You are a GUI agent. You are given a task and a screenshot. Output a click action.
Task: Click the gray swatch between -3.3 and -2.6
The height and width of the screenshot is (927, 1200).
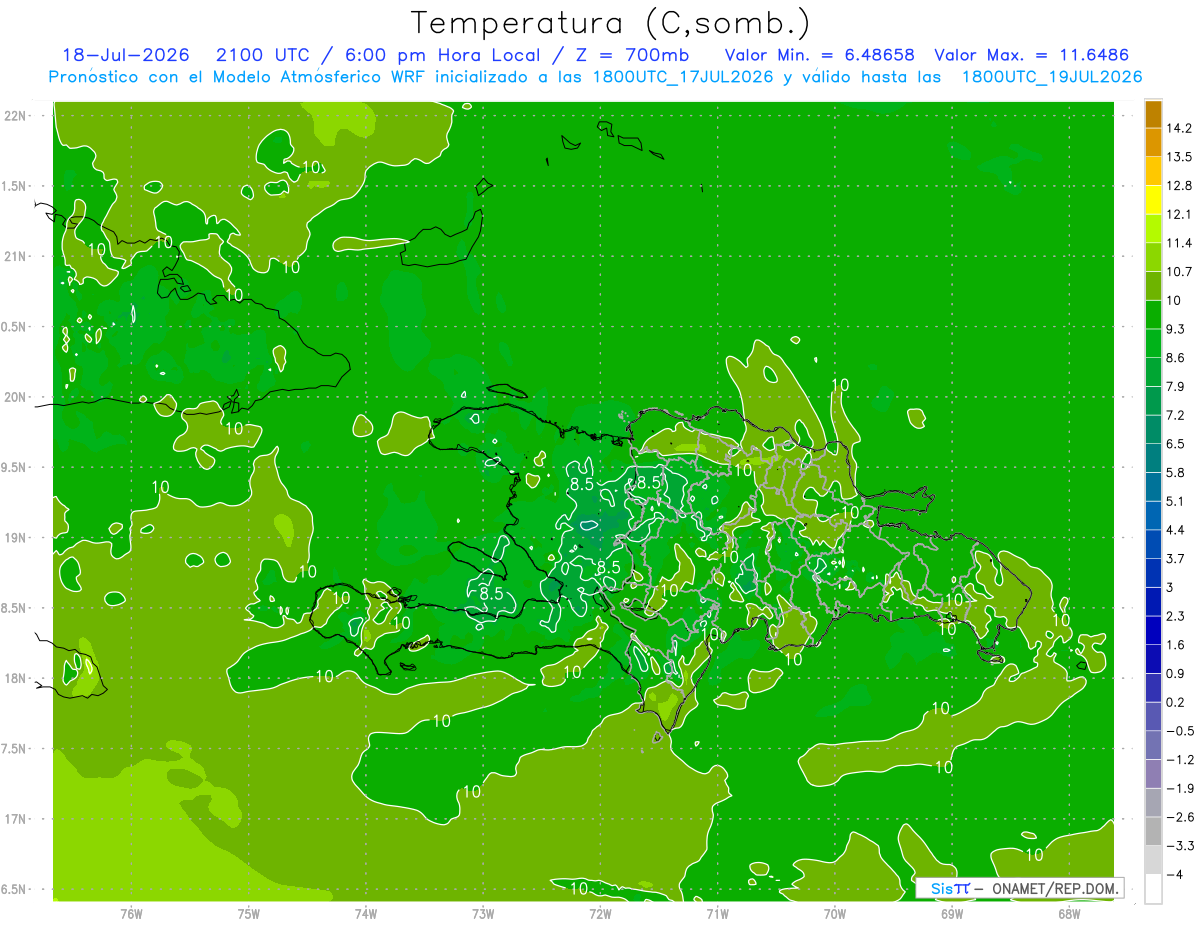1153,832
